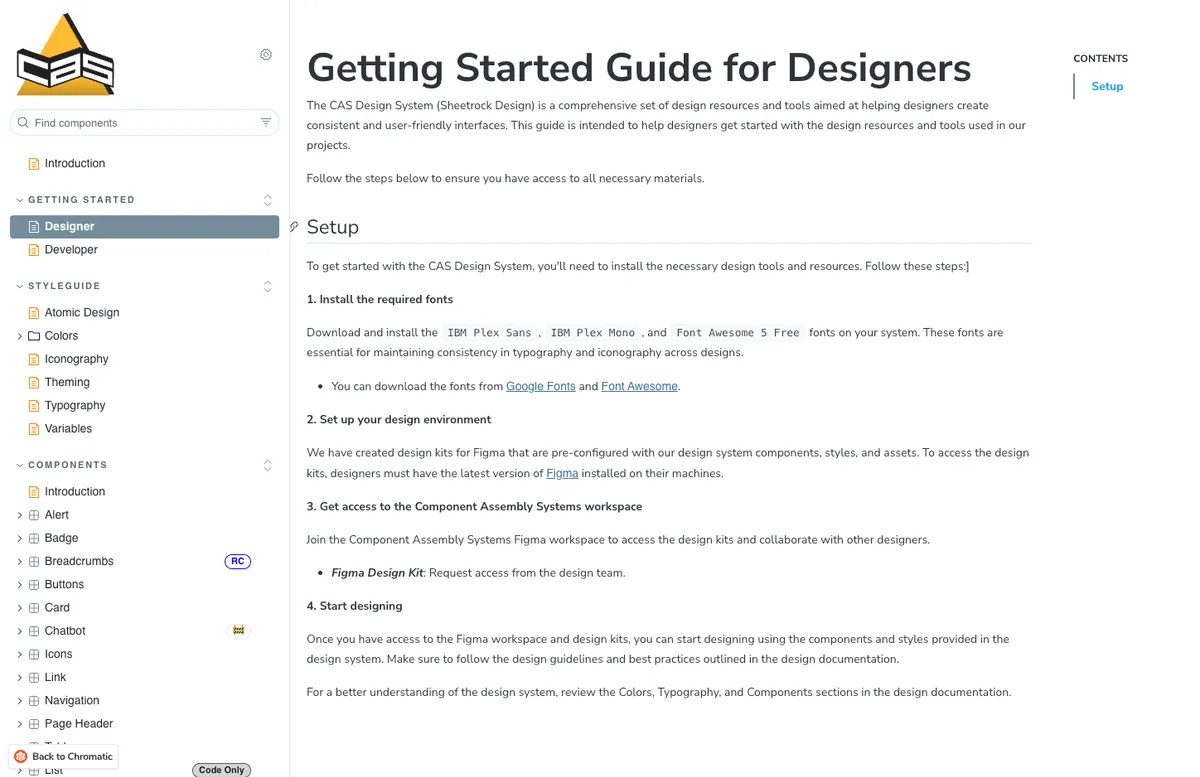Open the Figma link

(x=562, y=473)
